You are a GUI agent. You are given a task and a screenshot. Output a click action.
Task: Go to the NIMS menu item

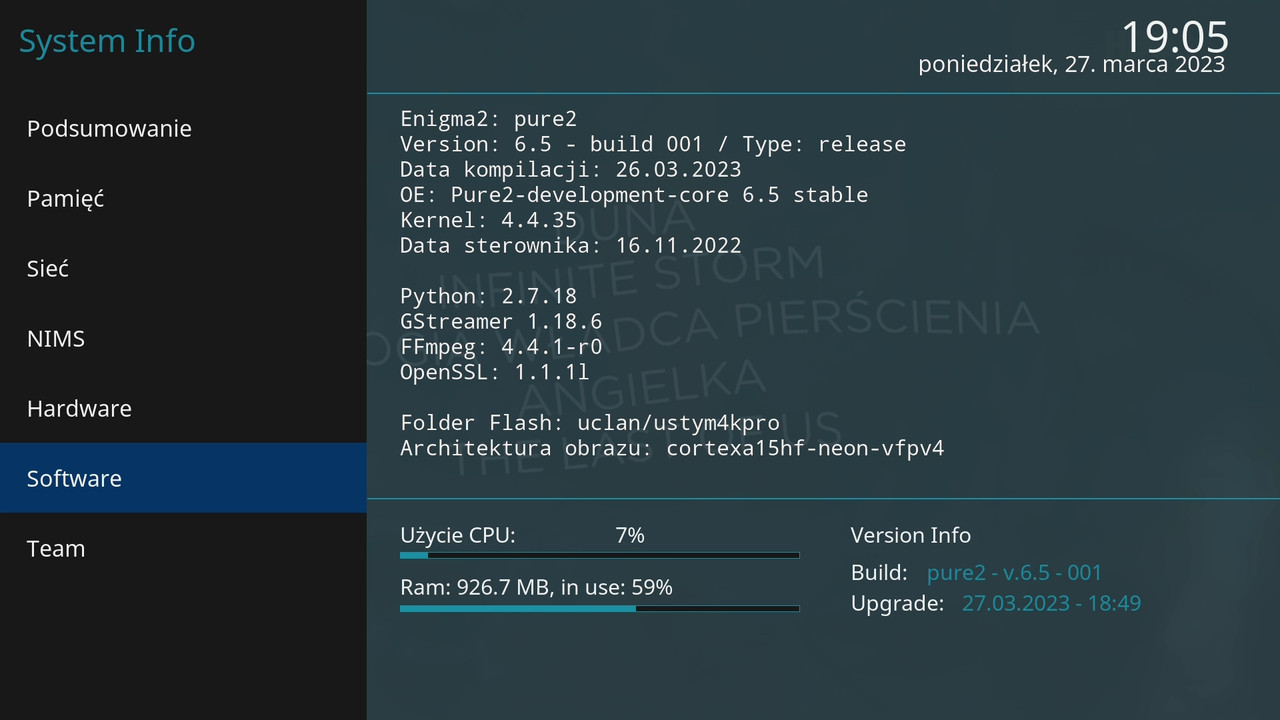click(183, 338)
